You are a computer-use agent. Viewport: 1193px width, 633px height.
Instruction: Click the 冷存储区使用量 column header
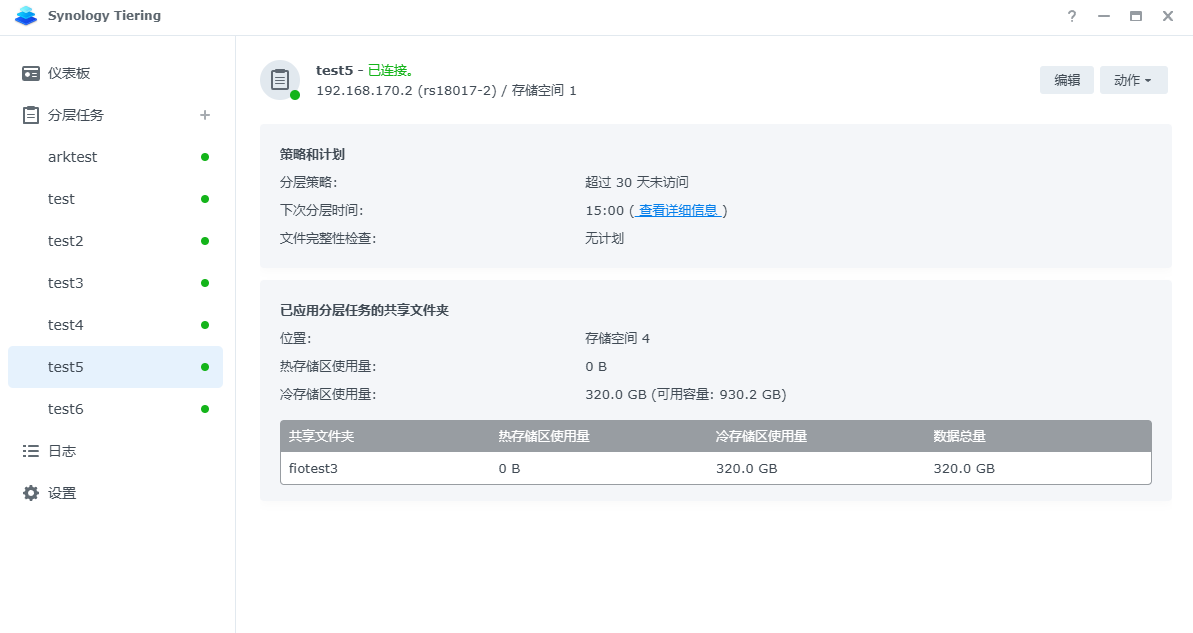coord(761,436)
